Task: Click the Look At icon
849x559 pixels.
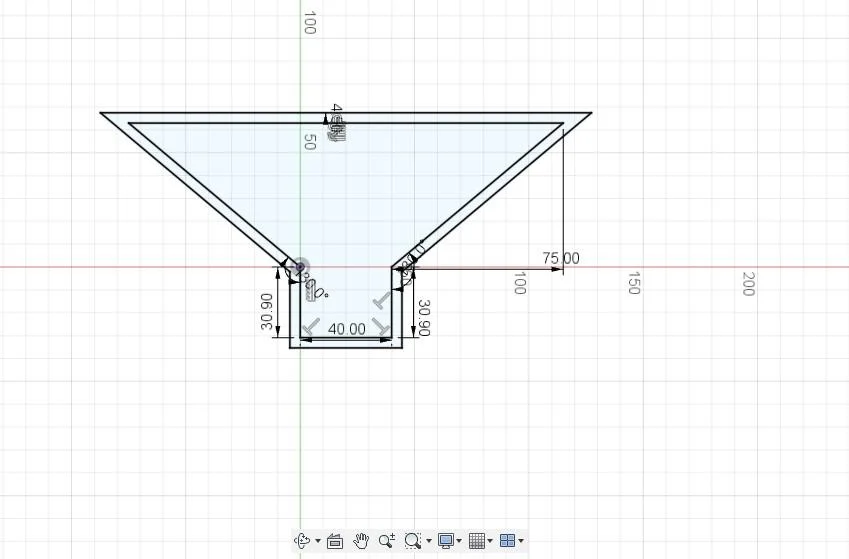Action: pyautogui.click(x=335, y=541)
